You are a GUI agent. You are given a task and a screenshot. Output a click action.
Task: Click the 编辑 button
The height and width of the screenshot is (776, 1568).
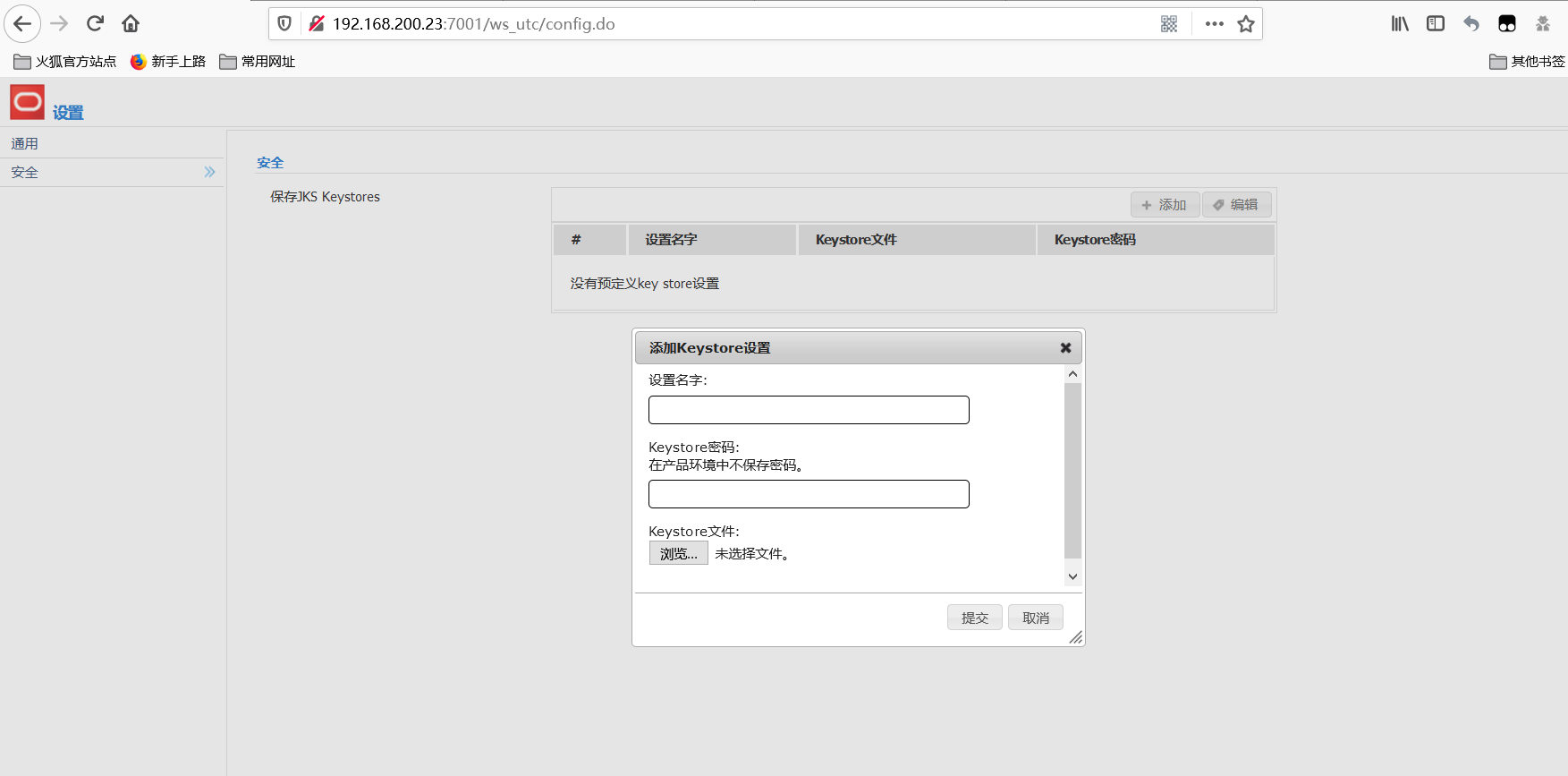click(x=1236, y=205)
